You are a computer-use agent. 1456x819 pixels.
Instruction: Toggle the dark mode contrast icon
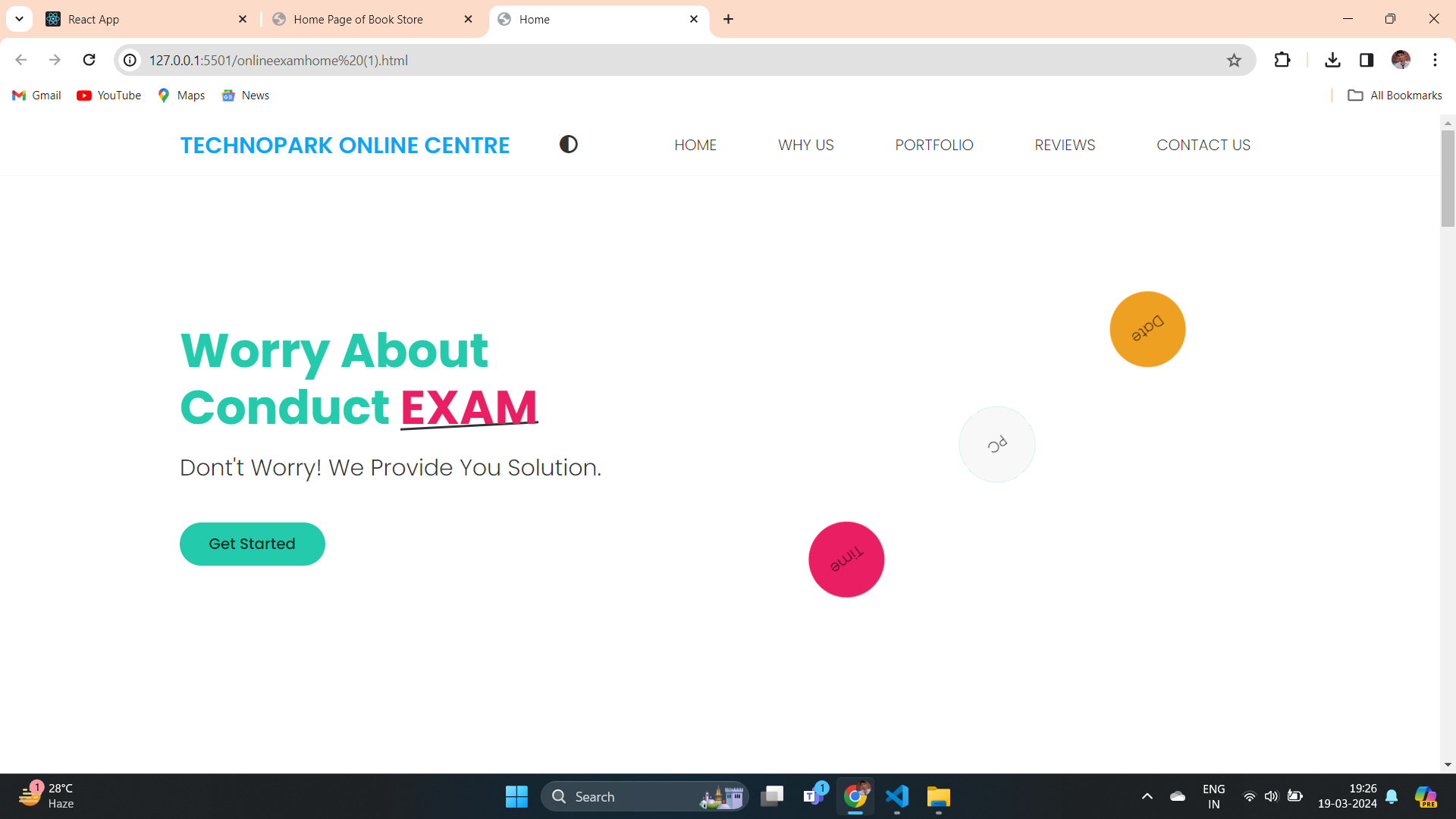point(568,144)
